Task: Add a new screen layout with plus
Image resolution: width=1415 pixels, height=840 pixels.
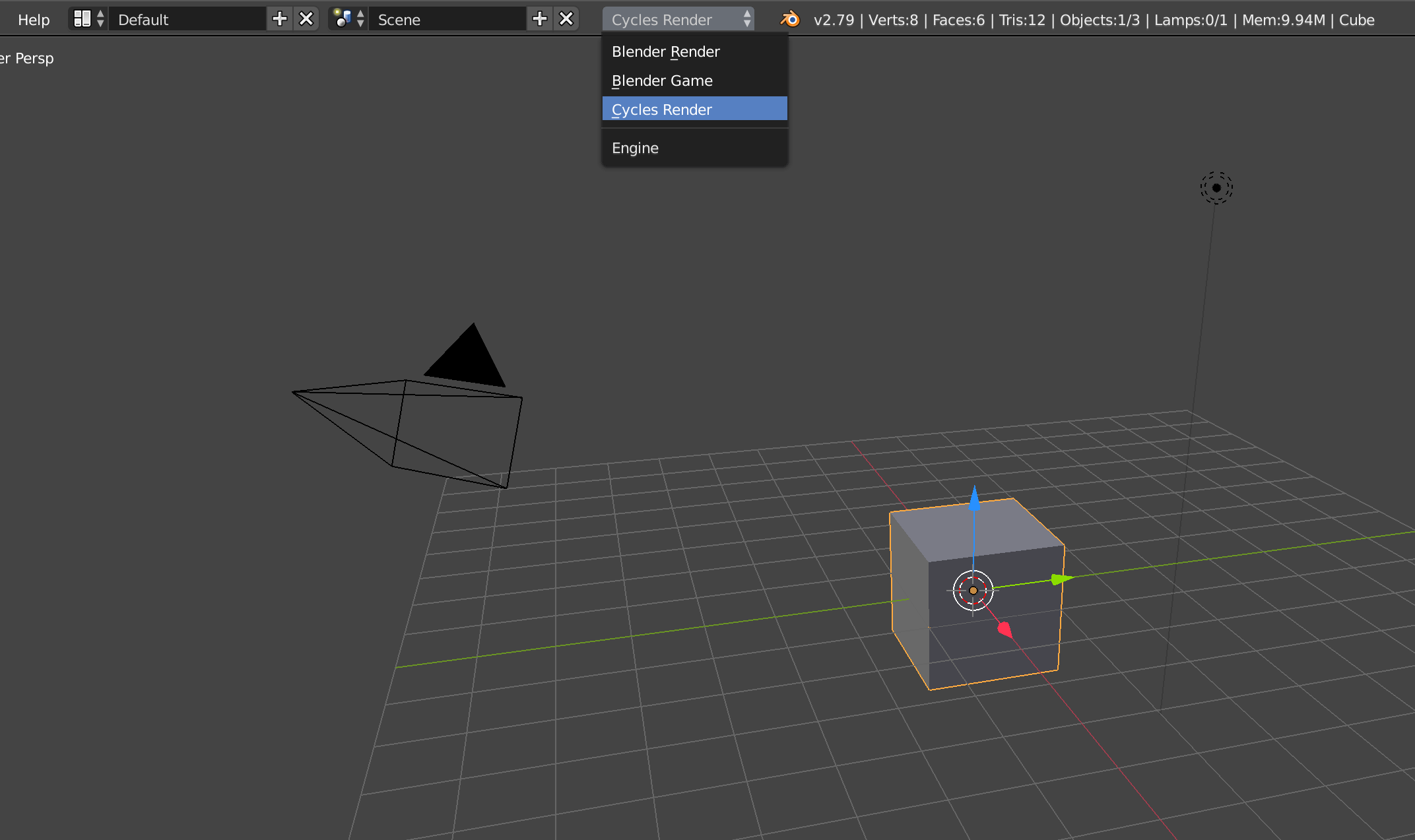Action: pyautogui.click(x=280, y=19)
